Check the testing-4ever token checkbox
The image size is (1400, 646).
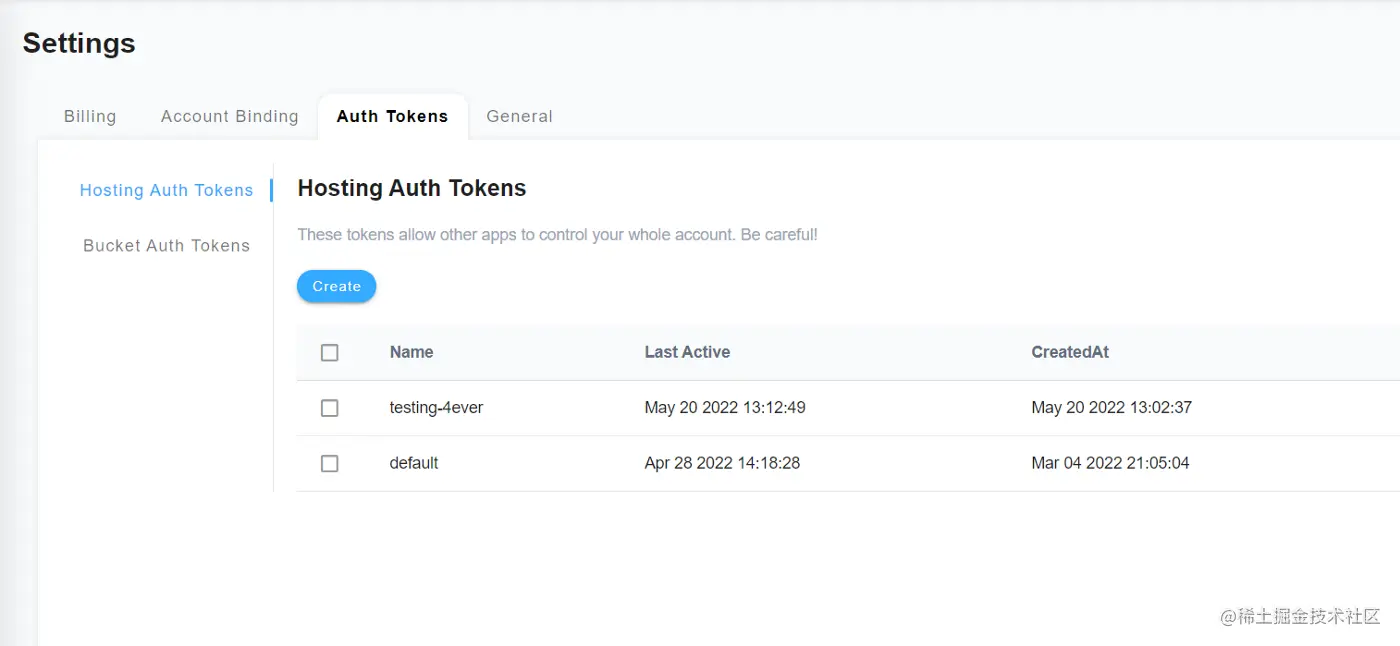point(329,408)
